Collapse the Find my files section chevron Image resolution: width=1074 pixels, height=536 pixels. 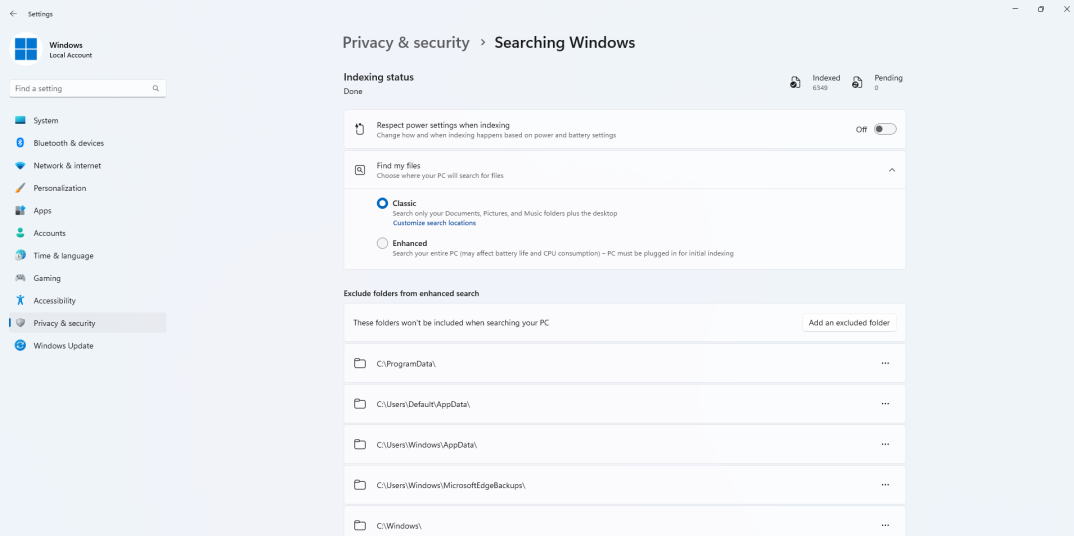(892, 170)
